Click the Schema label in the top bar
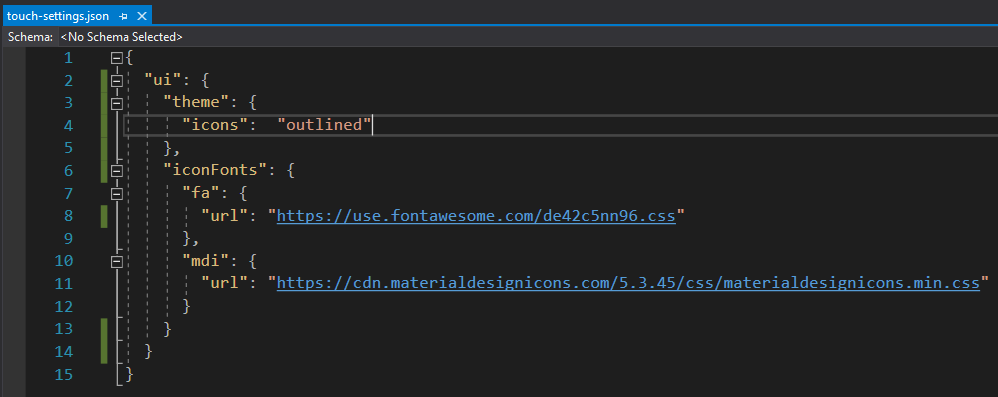 30,37
